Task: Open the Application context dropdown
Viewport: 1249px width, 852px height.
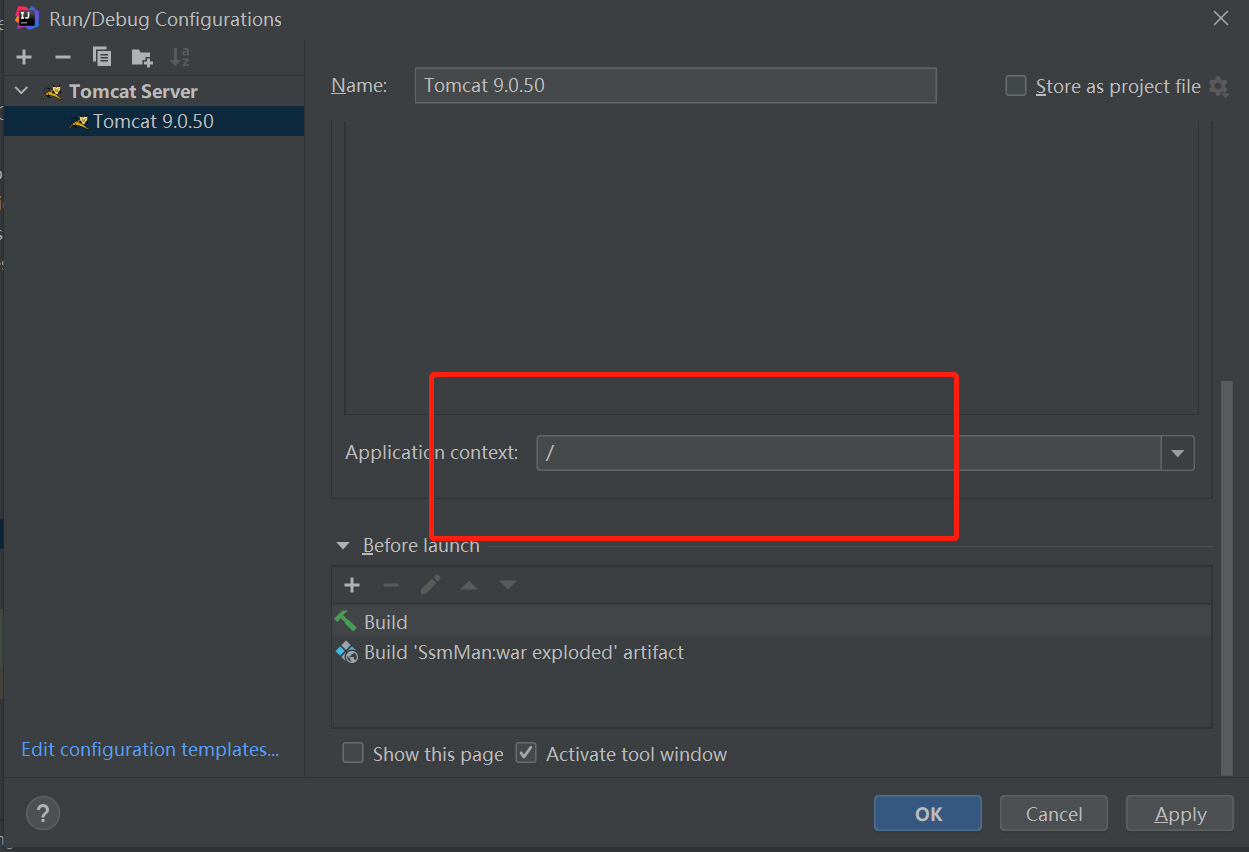Action: 1177,453
